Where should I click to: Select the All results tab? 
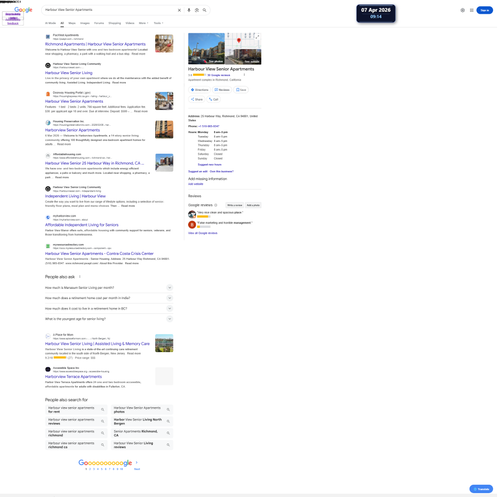click(x=62, y=23)
